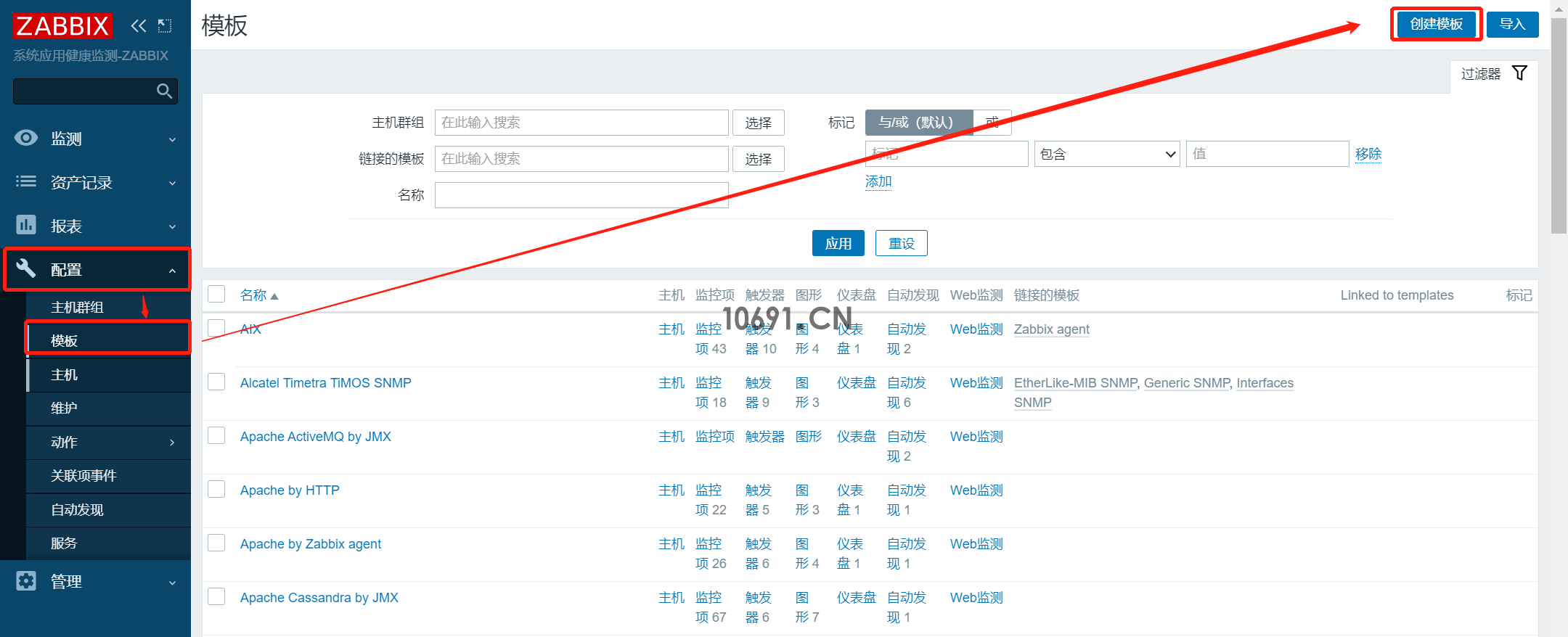The width and height of the screenshot is (1568, 637).
Task: Select the 或 tag mode
Action: coord(992,123)
